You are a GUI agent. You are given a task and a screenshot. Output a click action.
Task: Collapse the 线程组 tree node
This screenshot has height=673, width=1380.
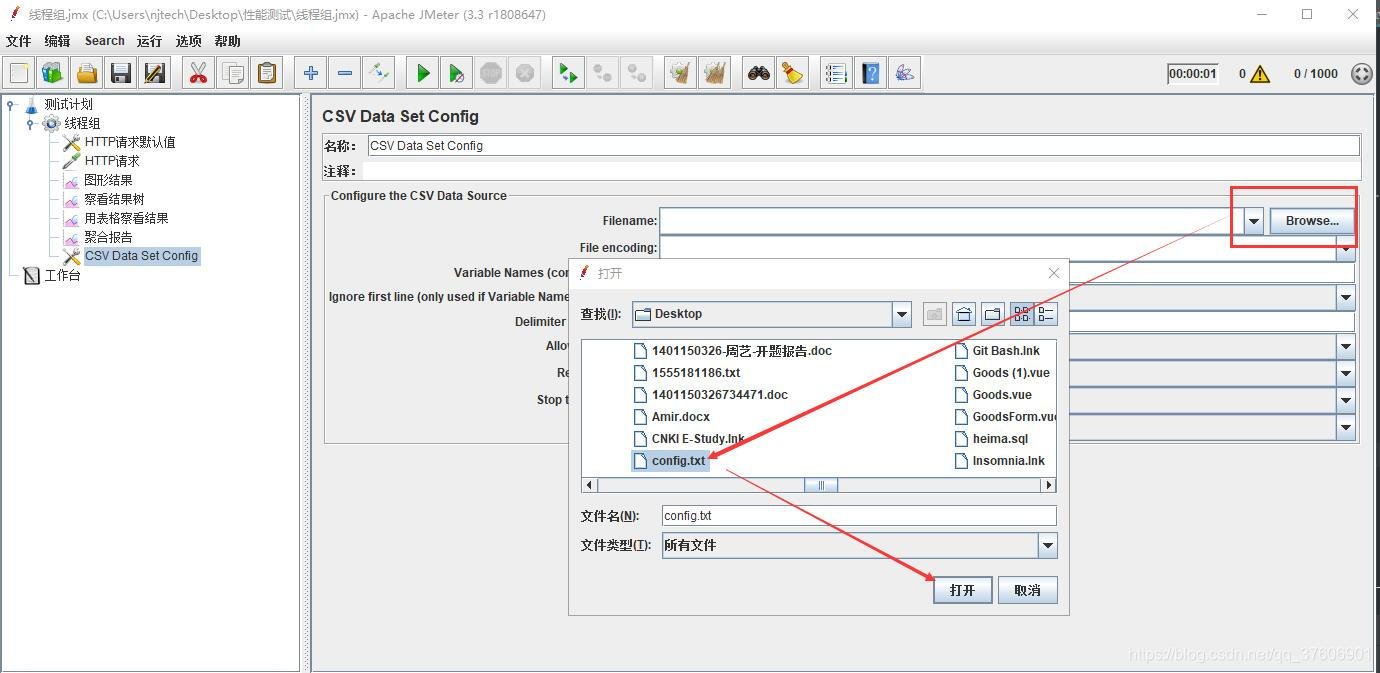30,124
